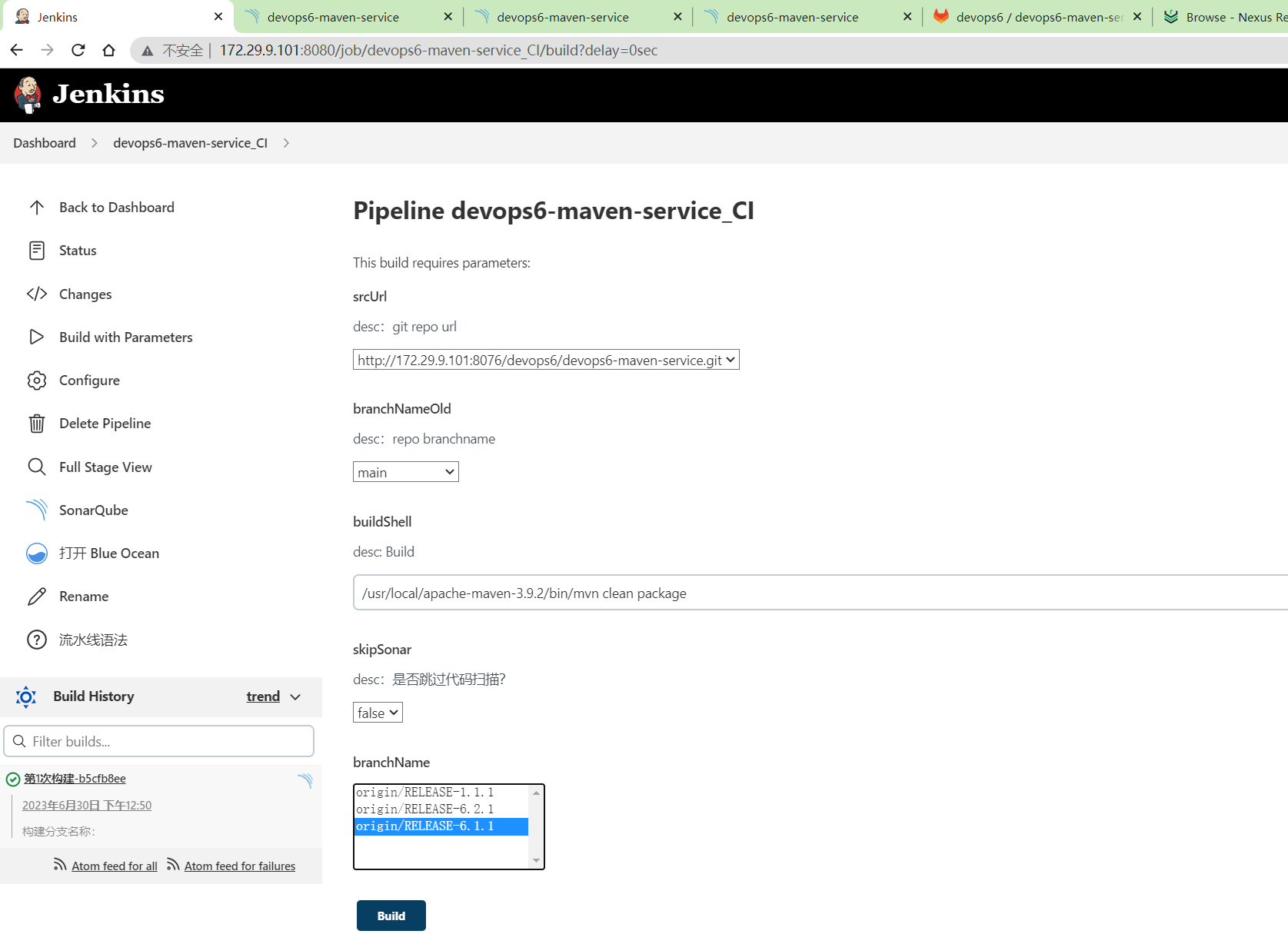Click Delete Pipeline sidebar label
This screenshot has height=934, width=1288.
point(105,424)
